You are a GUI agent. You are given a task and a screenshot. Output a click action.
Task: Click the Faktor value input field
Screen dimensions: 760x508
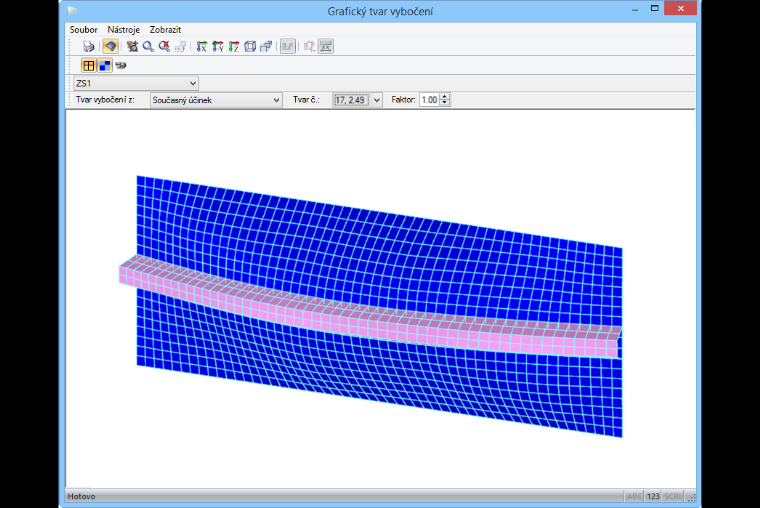pyautogui.click(x=429, y=100)
